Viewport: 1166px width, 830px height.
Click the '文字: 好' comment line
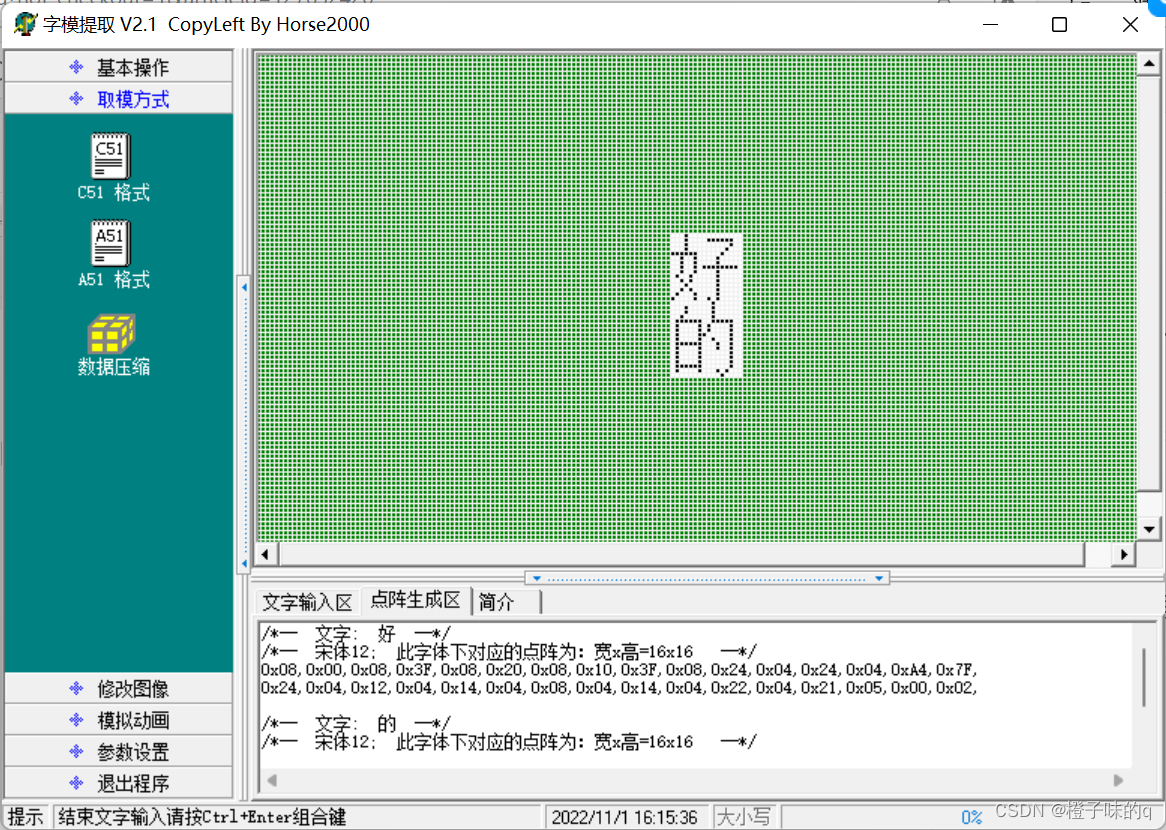click(355, 634)
